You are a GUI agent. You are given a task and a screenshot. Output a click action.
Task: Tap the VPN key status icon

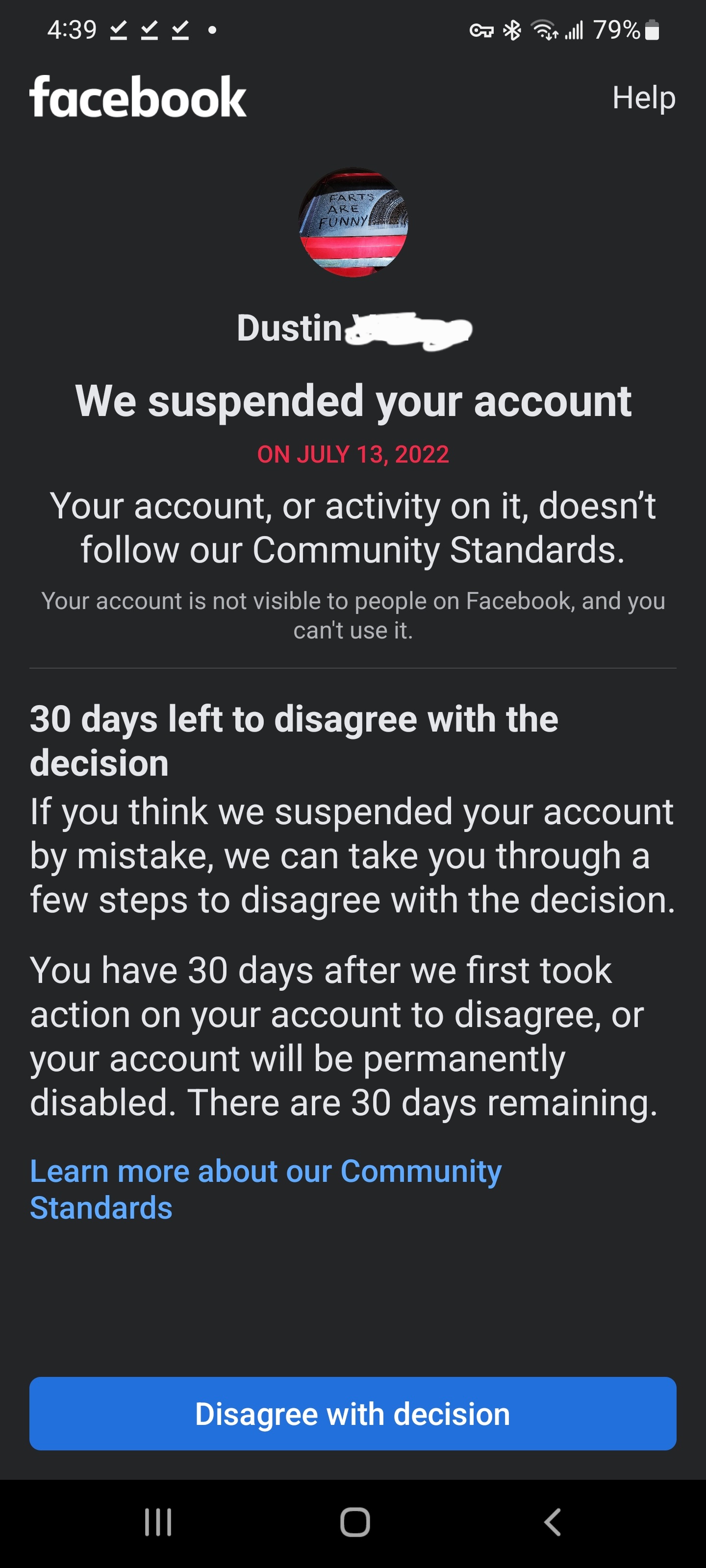click(x=481, y=30)
